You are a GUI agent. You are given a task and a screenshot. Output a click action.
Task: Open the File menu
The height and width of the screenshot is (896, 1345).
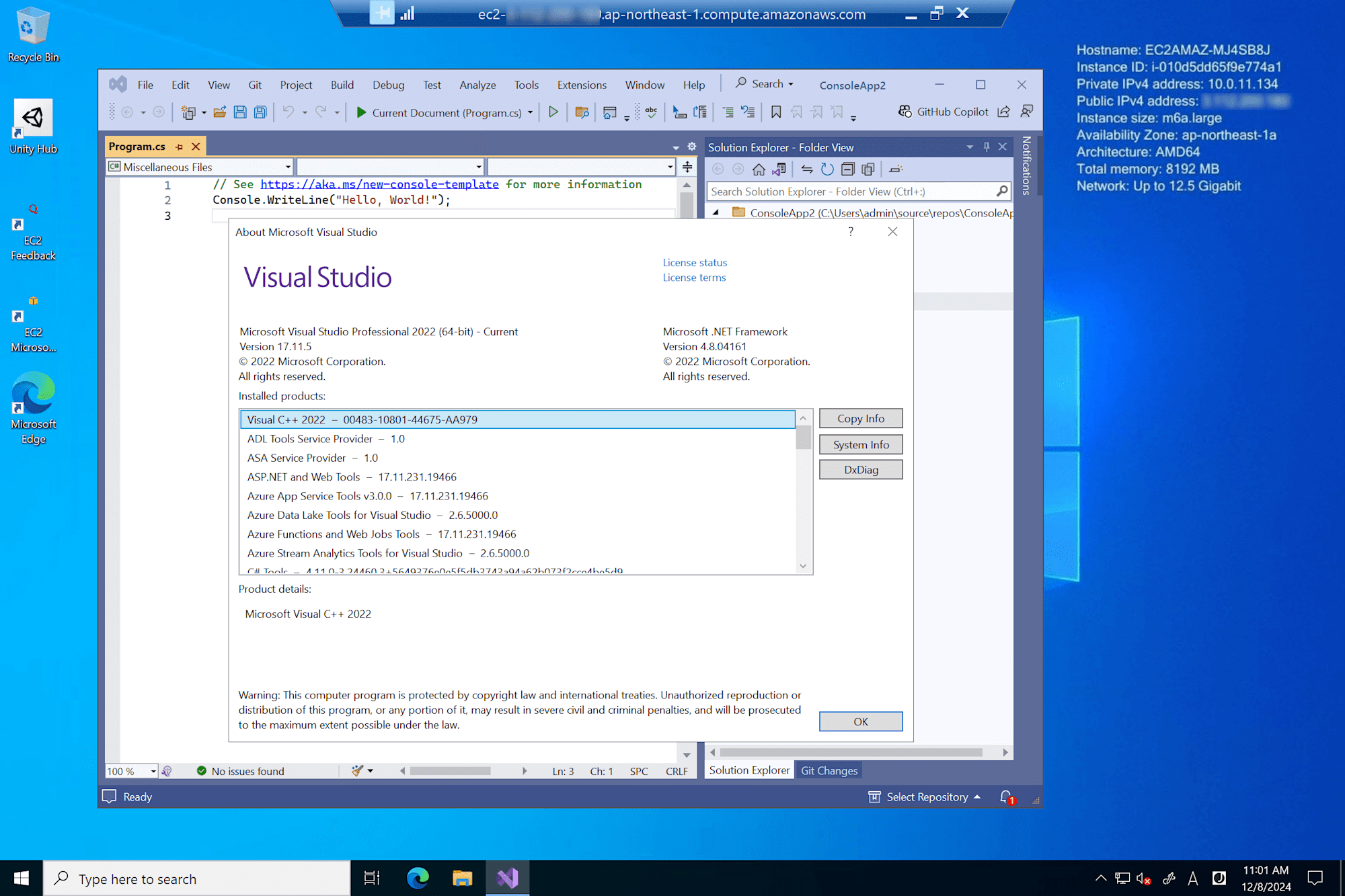145,85
